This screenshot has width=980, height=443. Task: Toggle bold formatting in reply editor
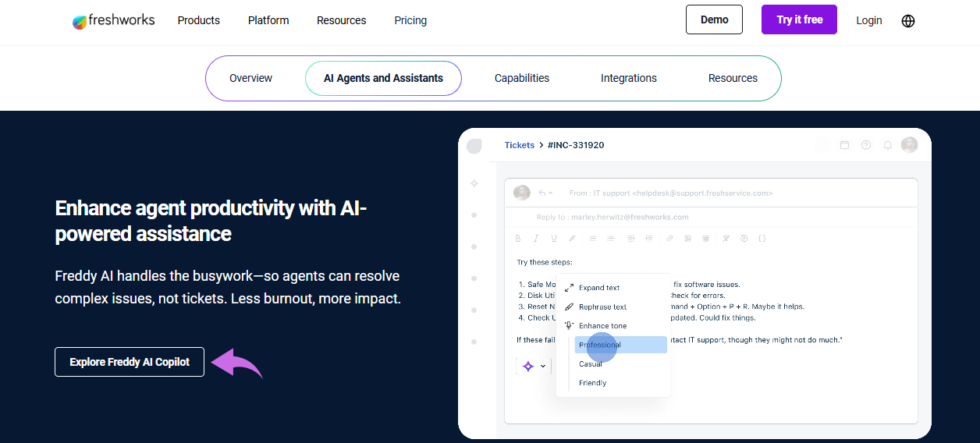click(x=518, y=238)
